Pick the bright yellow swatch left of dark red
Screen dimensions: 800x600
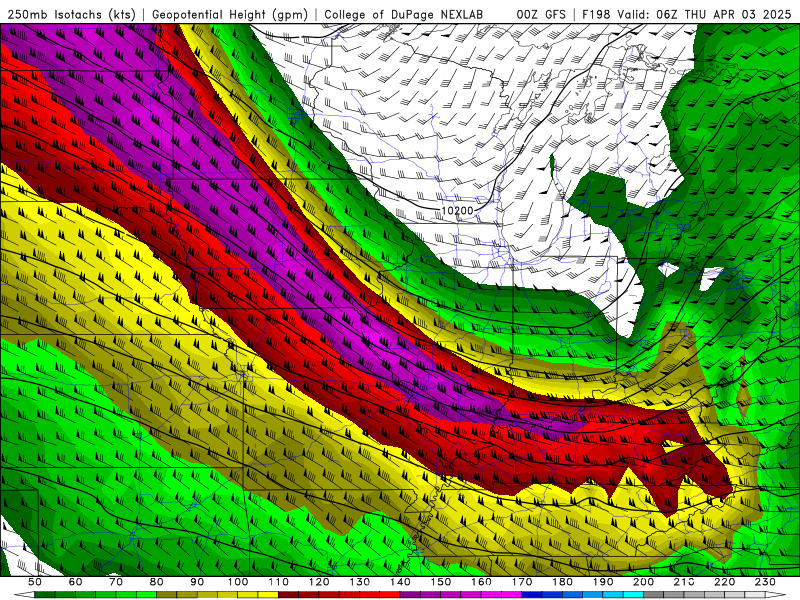[x=268, y=595]
